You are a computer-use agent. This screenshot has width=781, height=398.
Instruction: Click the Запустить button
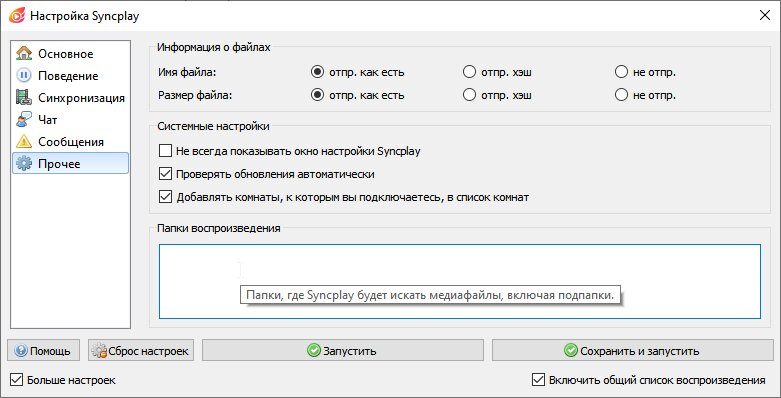tap(343, 351)
